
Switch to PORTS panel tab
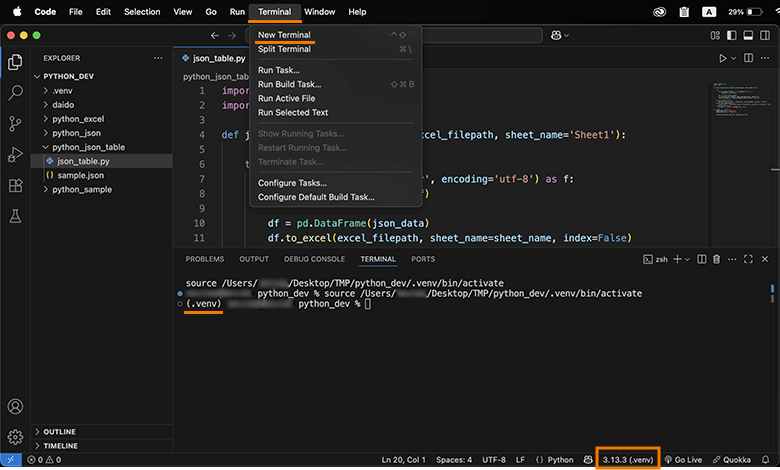(423, 259)
